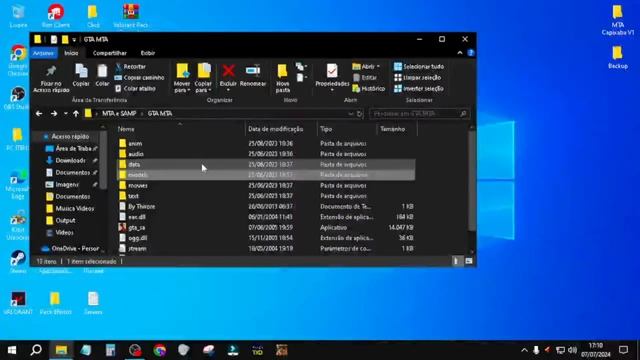Open Downloads in navigation pane
This screenshot has height=360, width=640.
click(70, 161)
